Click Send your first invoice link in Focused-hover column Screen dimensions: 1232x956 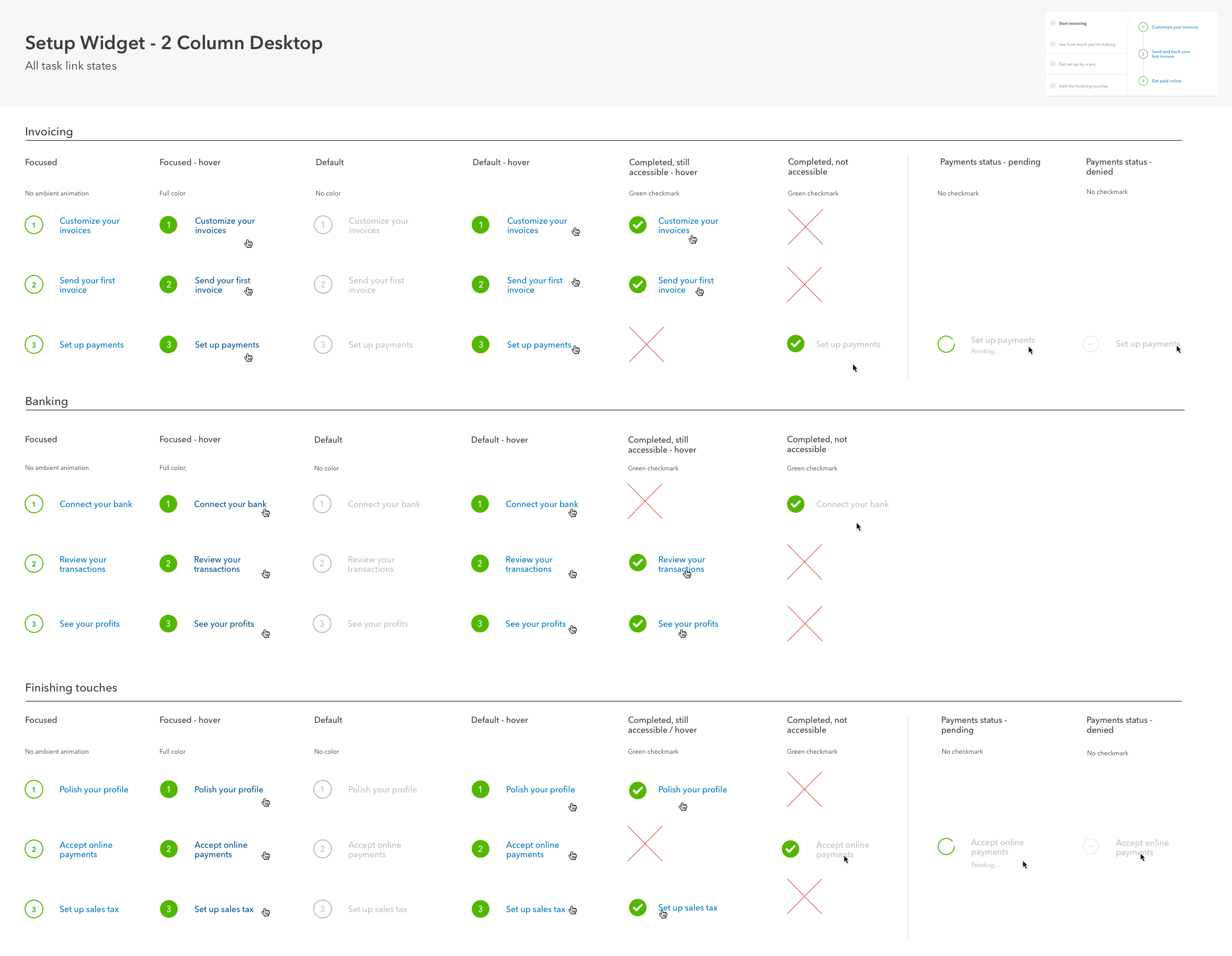point(222,285)
